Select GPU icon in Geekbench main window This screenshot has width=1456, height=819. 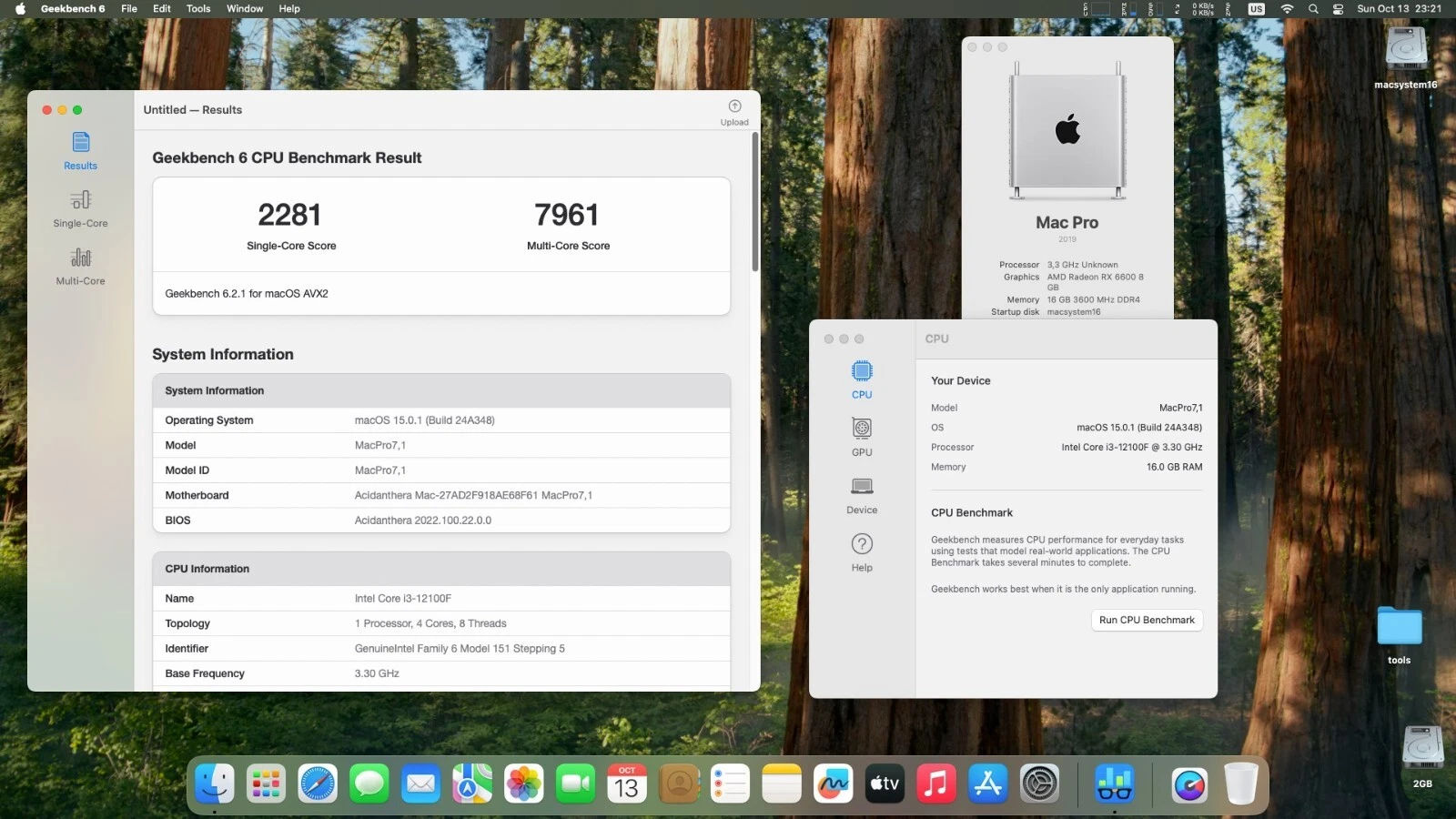pyautogui.click(x=862, y=437)
